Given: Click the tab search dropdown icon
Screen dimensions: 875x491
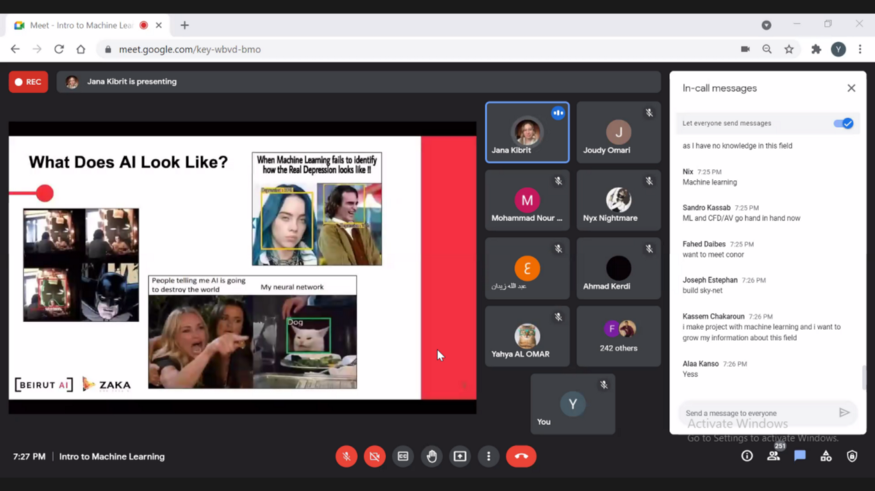Looking at the screenshot, I should [x=766, y=25].
